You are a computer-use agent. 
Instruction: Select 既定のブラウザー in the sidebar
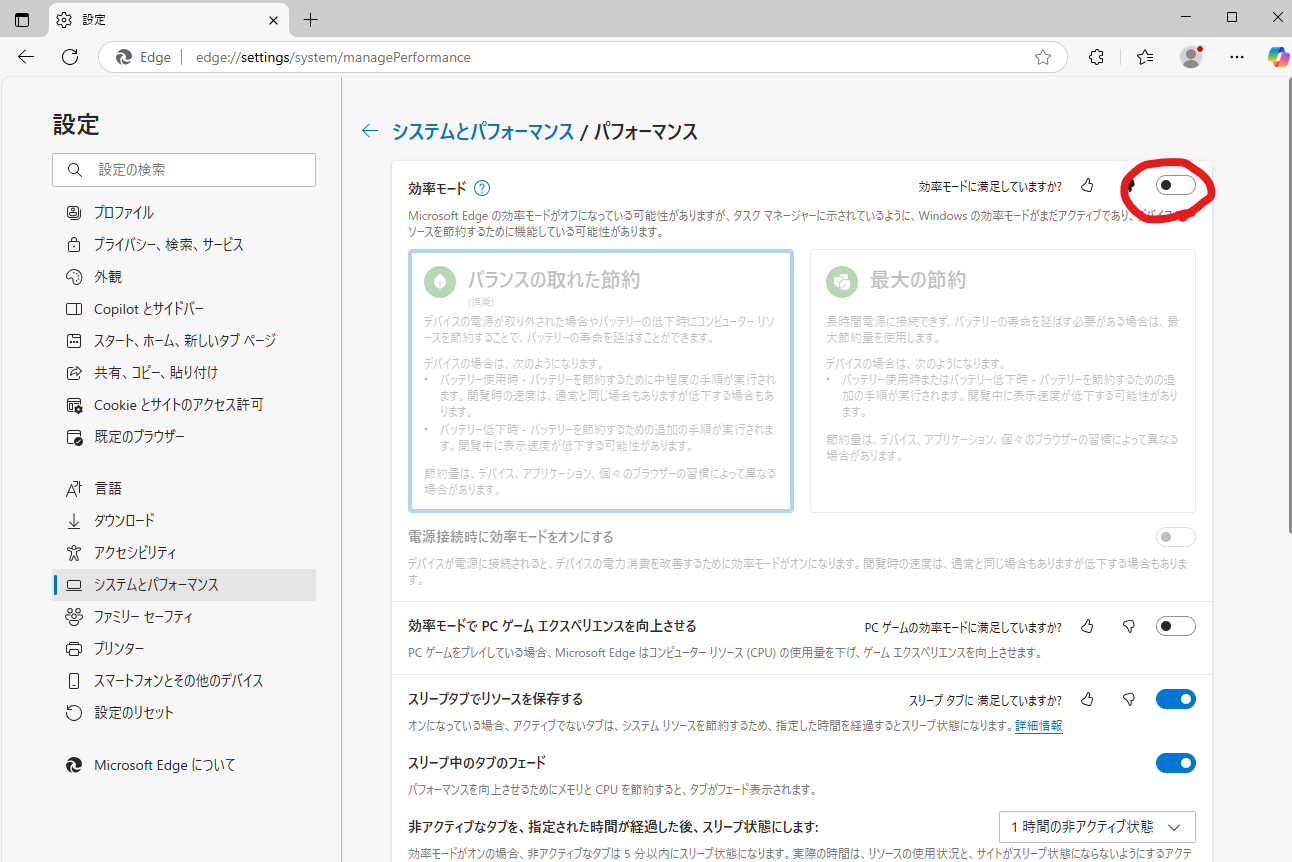click(184, 436)
